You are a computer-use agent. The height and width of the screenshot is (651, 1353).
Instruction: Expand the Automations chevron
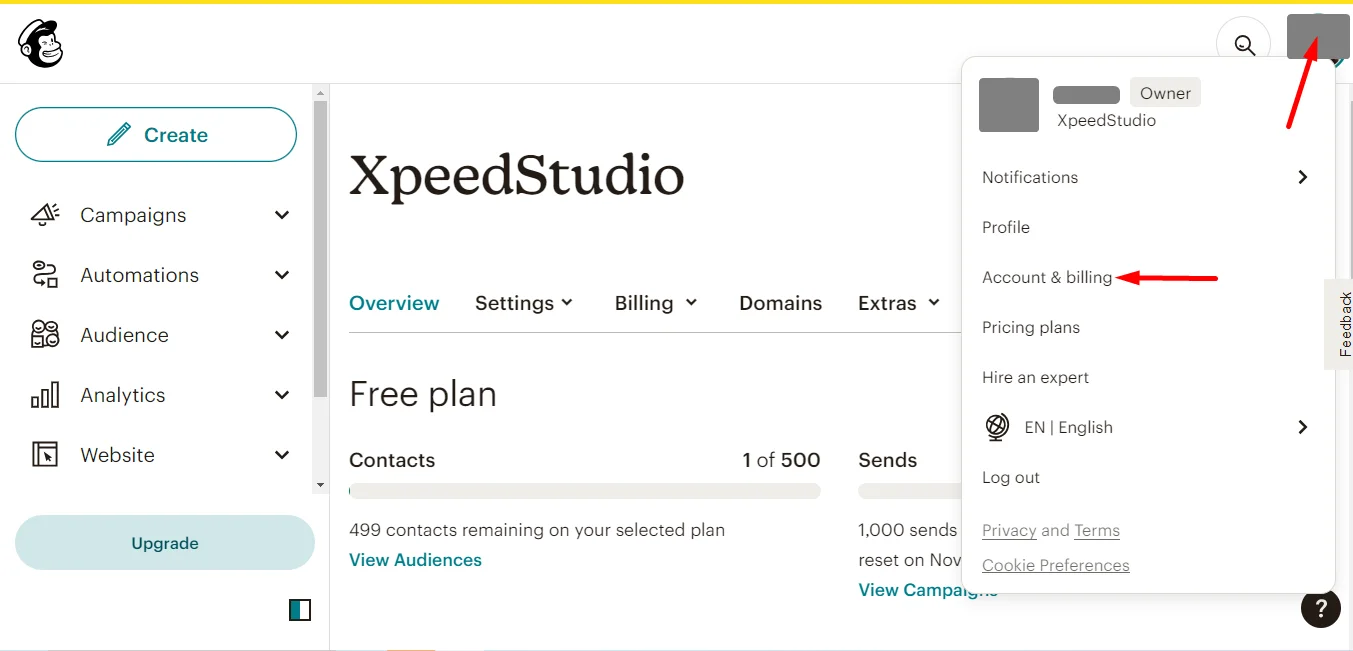[x=283, y=275]
